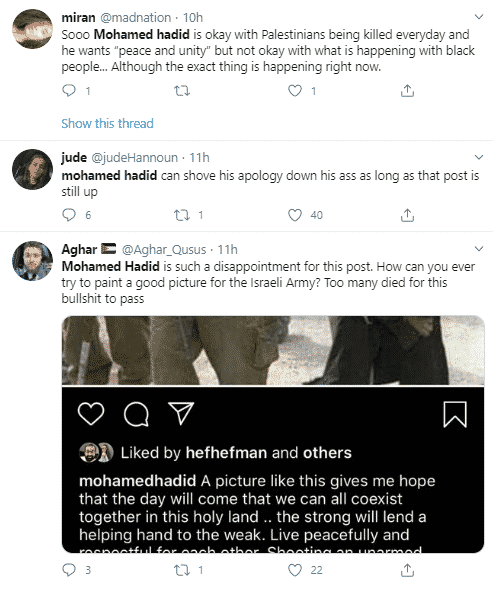Open Aghar's profile avatar

(x=32, y=261)
